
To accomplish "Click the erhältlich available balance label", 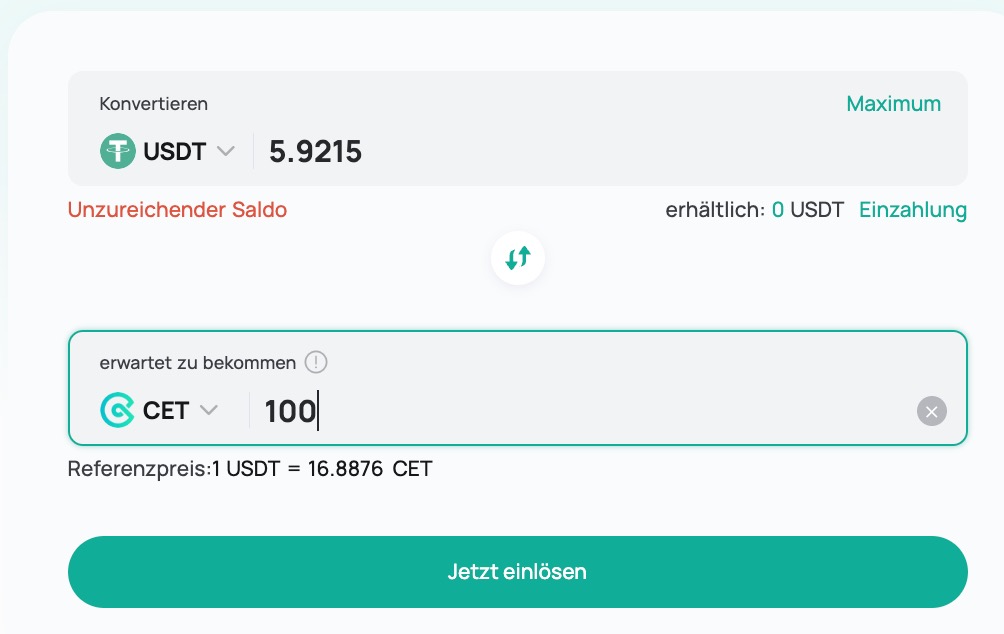I will 715,210.
